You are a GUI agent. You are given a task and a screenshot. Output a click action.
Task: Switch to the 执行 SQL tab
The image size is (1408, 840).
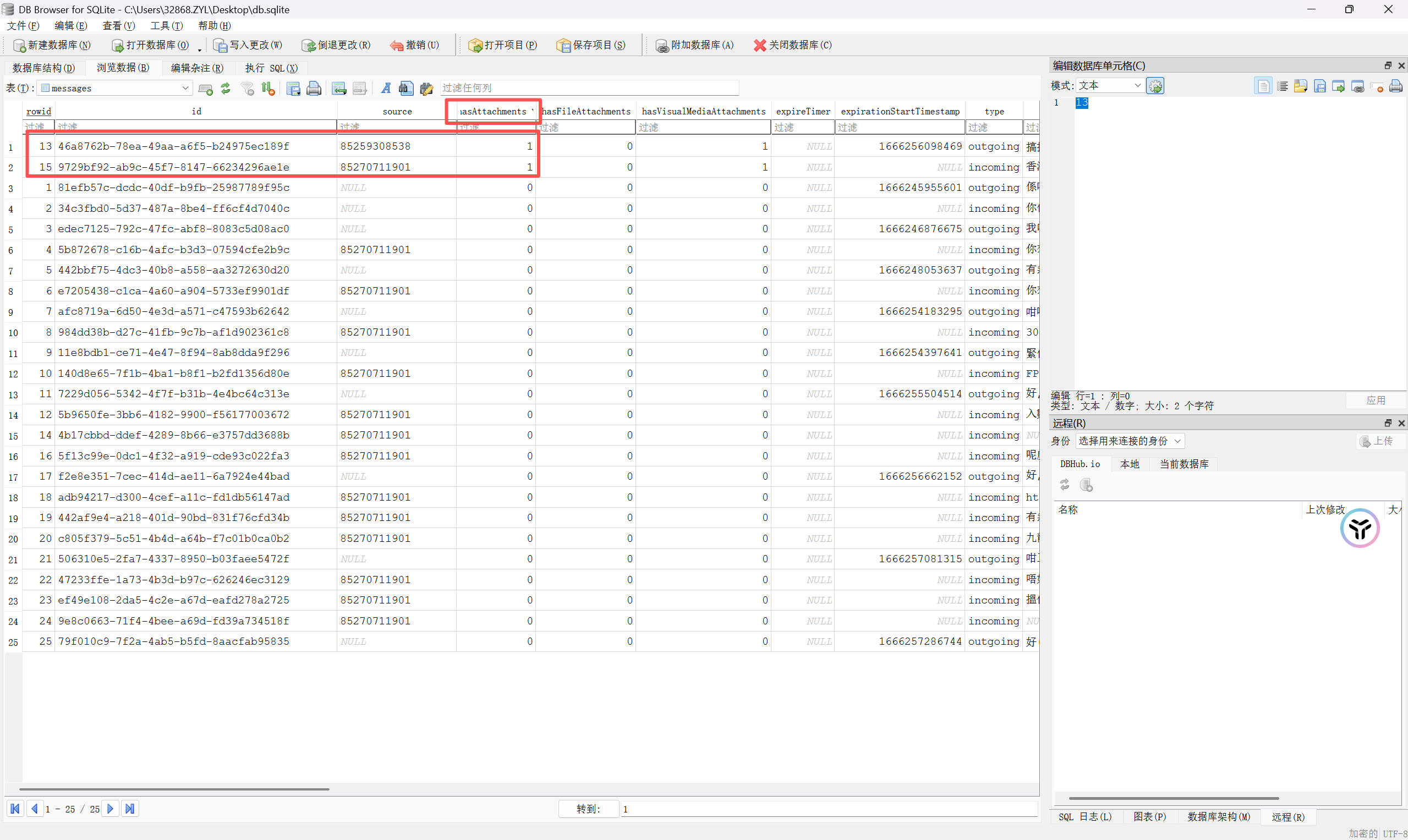coord(271,68)
